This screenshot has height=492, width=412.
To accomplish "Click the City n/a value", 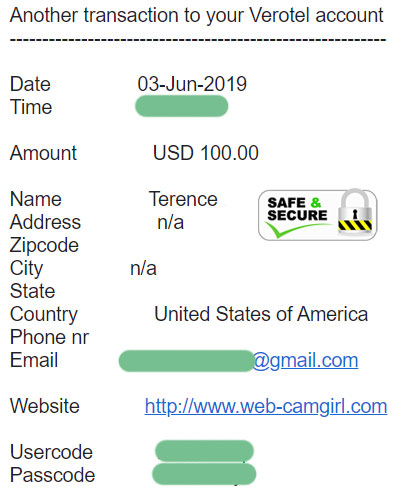I will click(143, 268).
